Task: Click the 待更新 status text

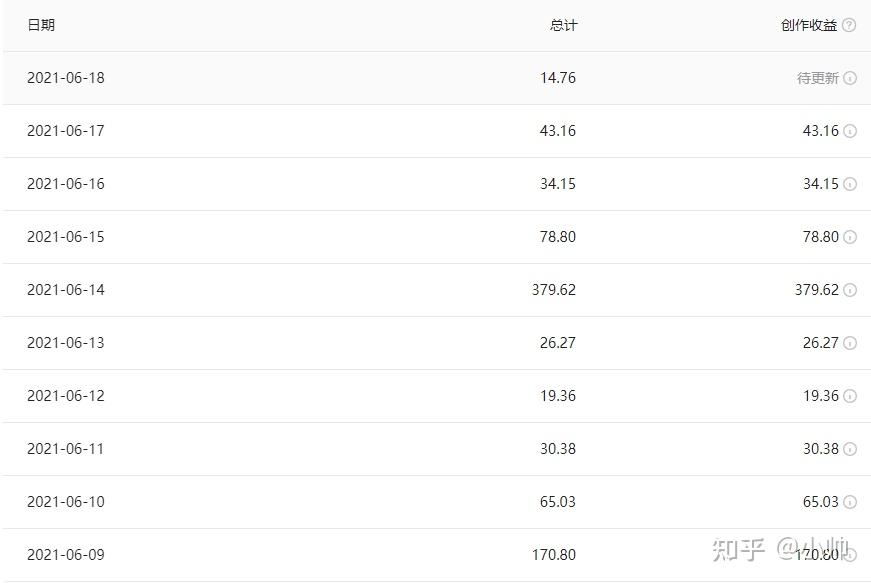Action: (x=818, y=78)
